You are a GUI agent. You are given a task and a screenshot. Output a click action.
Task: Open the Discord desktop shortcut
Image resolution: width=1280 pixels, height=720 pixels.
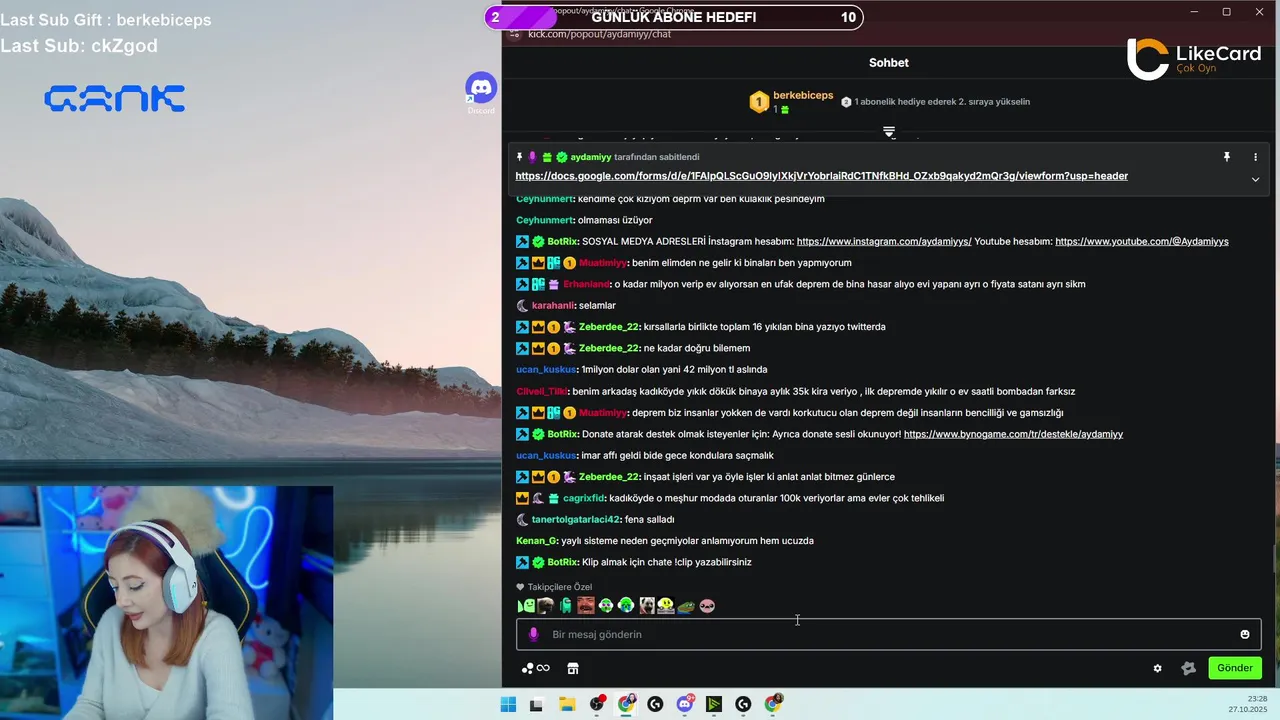click(481, 93)
